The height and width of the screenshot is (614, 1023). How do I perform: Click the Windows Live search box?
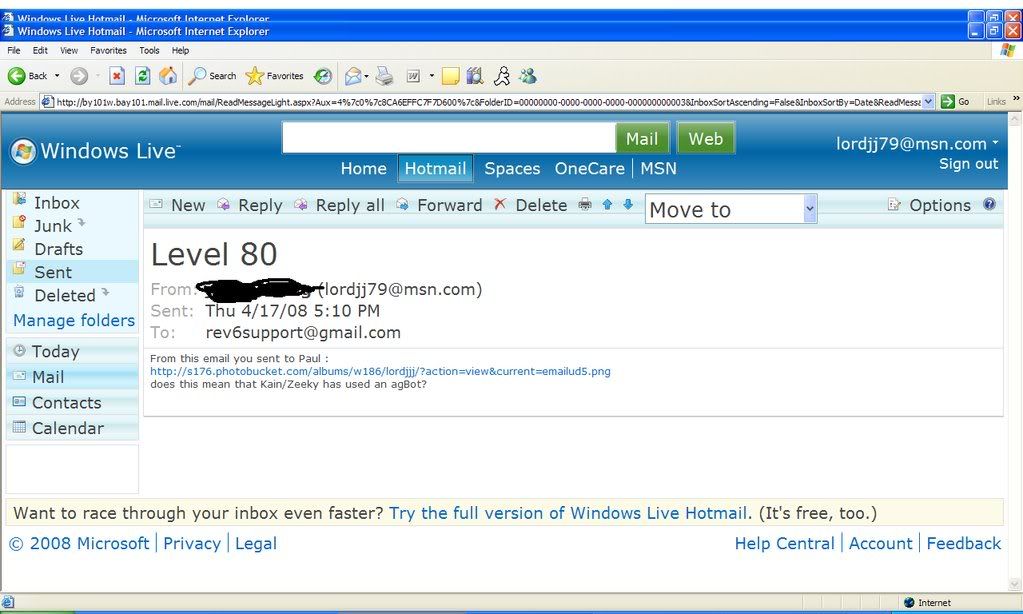coord(449,138)
